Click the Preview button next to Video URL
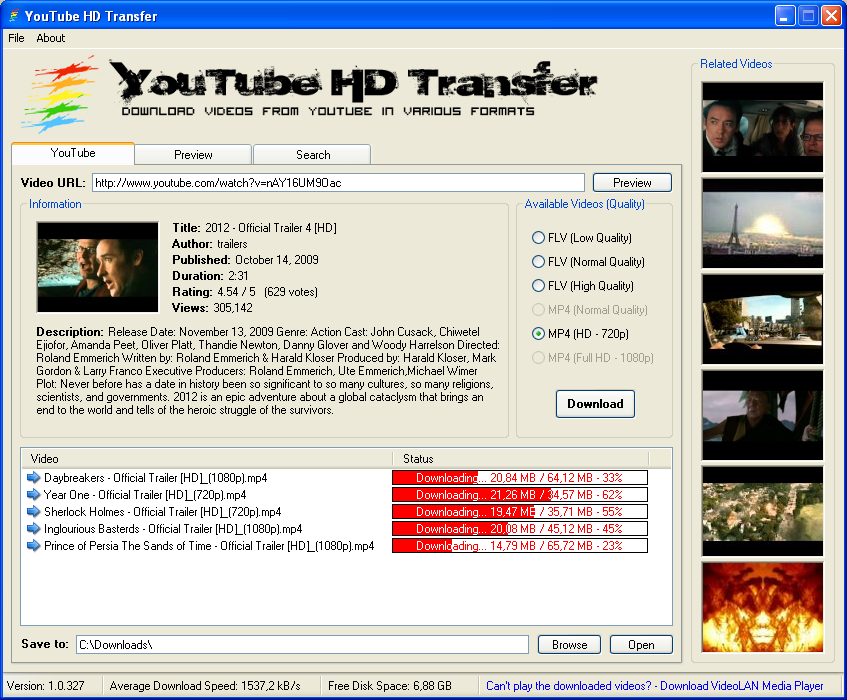The image size is (847, 700). 632,183
